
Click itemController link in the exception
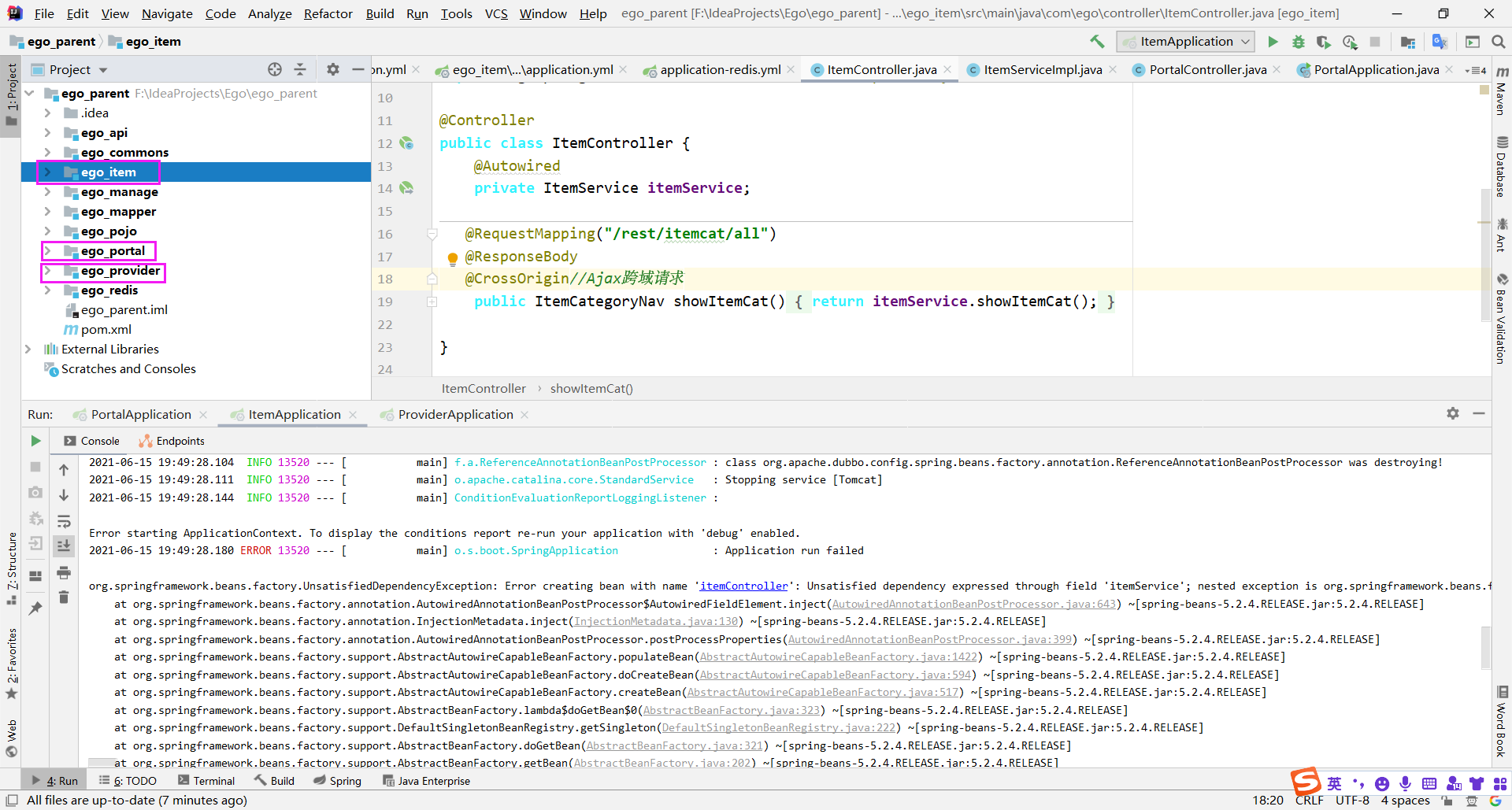[743, 586]
